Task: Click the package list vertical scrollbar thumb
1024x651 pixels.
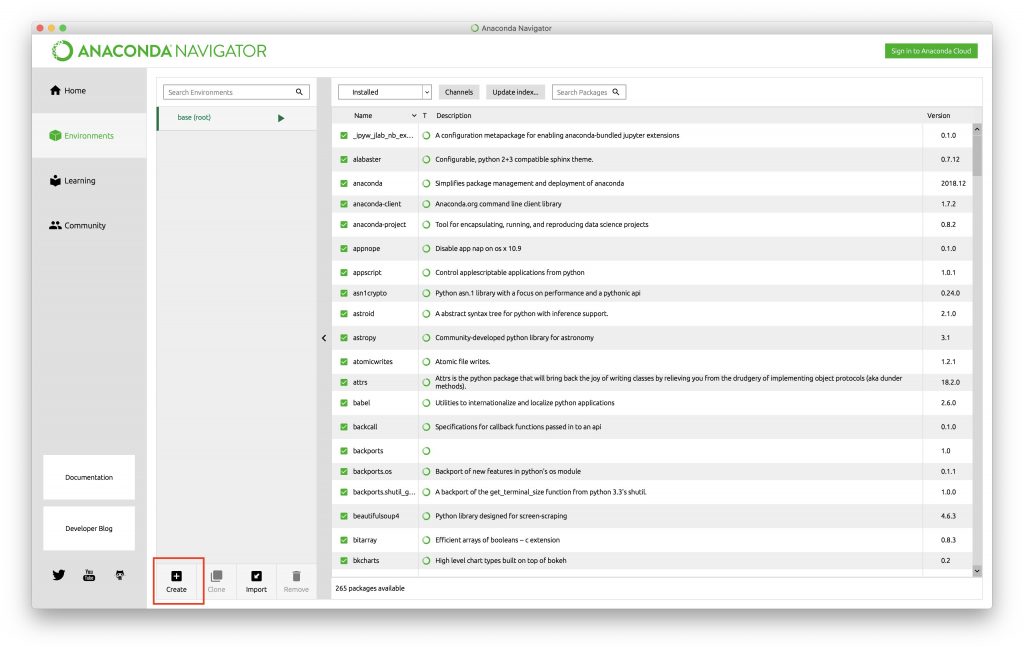Action: pyautogui.click(x=977, y=155)
